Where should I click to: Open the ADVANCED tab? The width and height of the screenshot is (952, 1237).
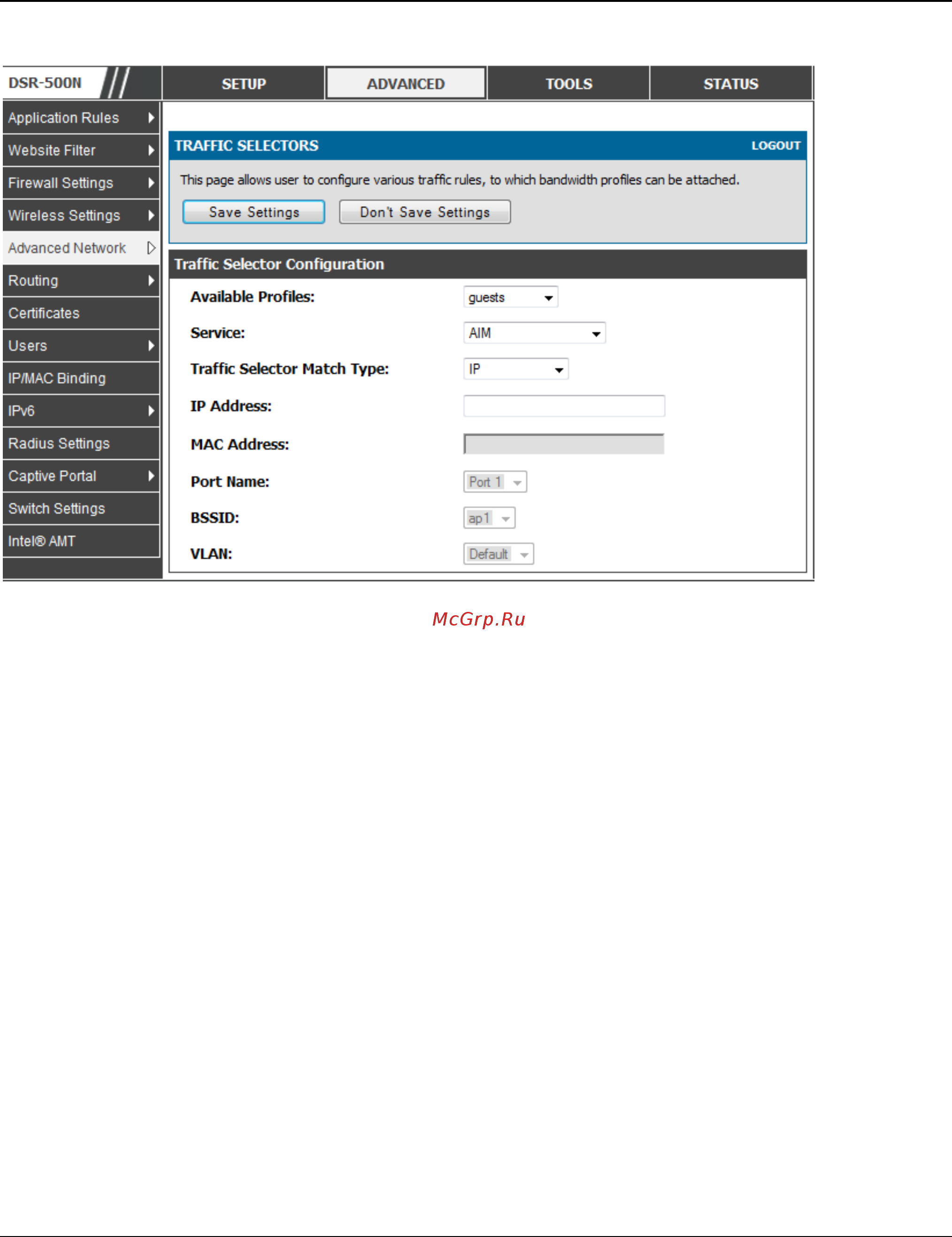click(406, 84)
